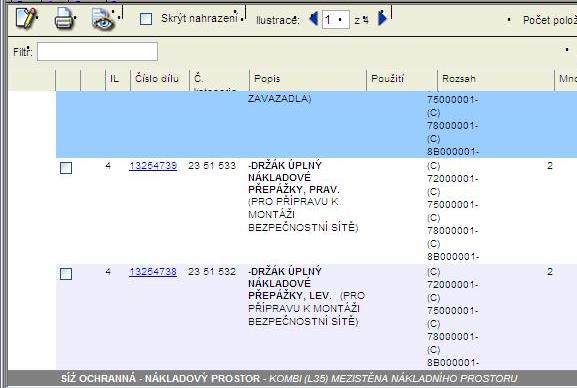Click the printer icon

coord(65,18)
